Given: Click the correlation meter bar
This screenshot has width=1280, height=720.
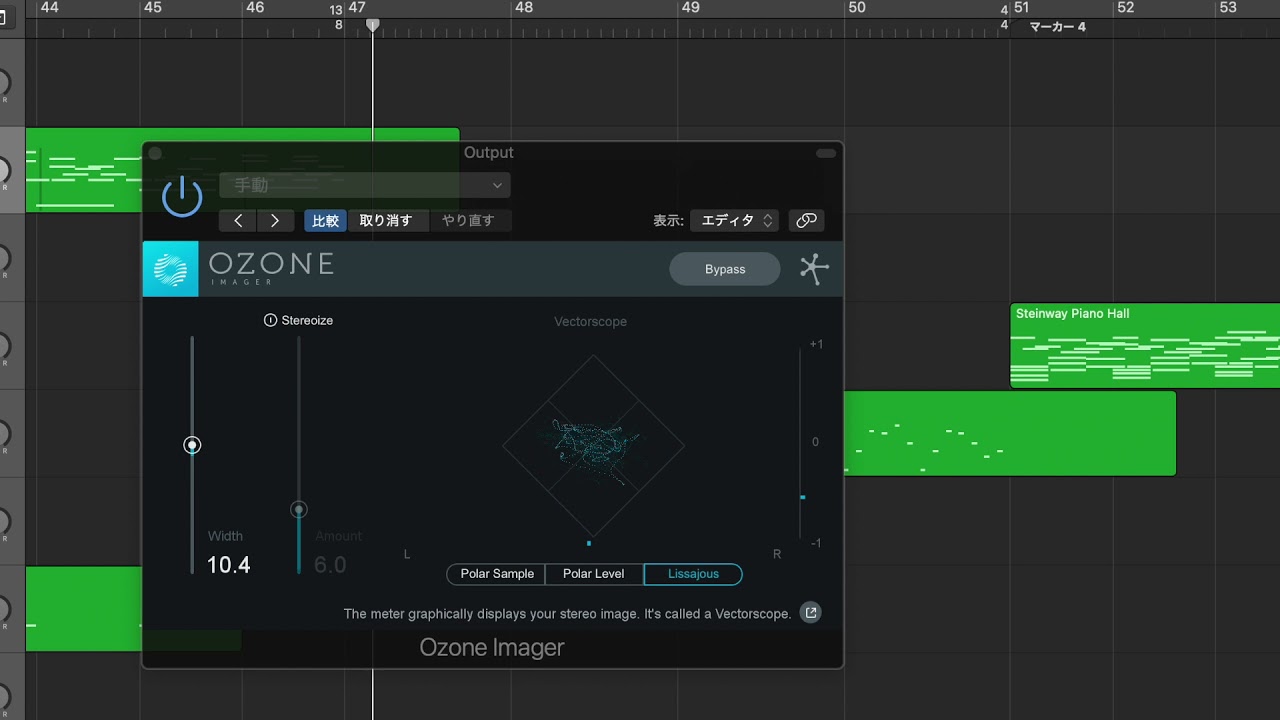Looking at the screenshot, I should pyautogui.click(x=800, y=444).
